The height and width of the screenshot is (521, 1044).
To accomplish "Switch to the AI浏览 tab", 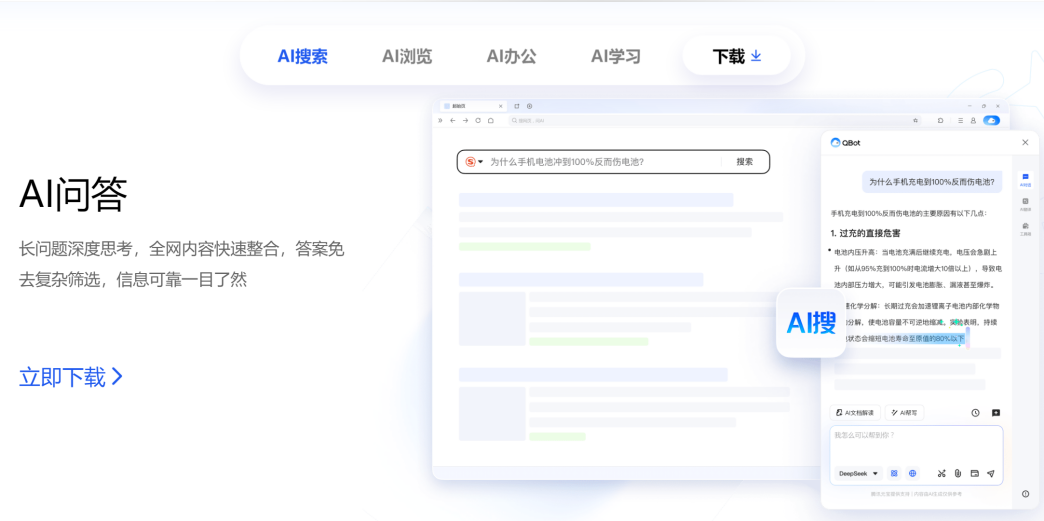I will [x=407, y=57].
